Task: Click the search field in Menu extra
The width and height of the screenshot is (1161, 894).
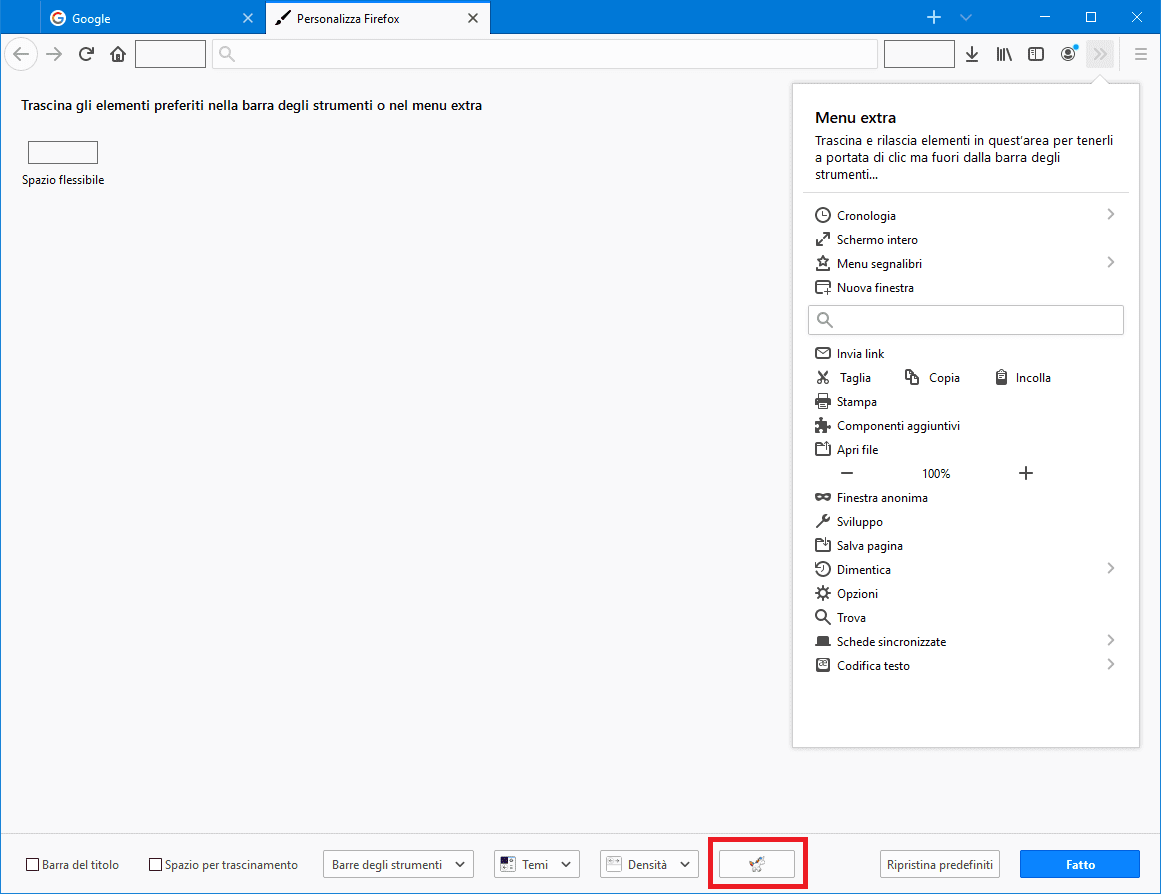Action: pos(965,320)
